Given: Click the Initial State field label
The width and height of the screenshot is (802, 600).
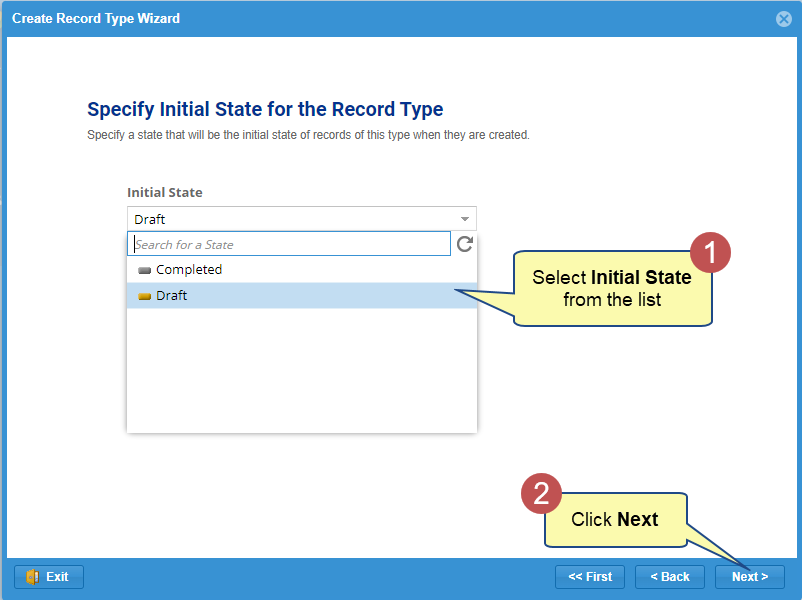Looking at the screenshot, I should [165, 192].
